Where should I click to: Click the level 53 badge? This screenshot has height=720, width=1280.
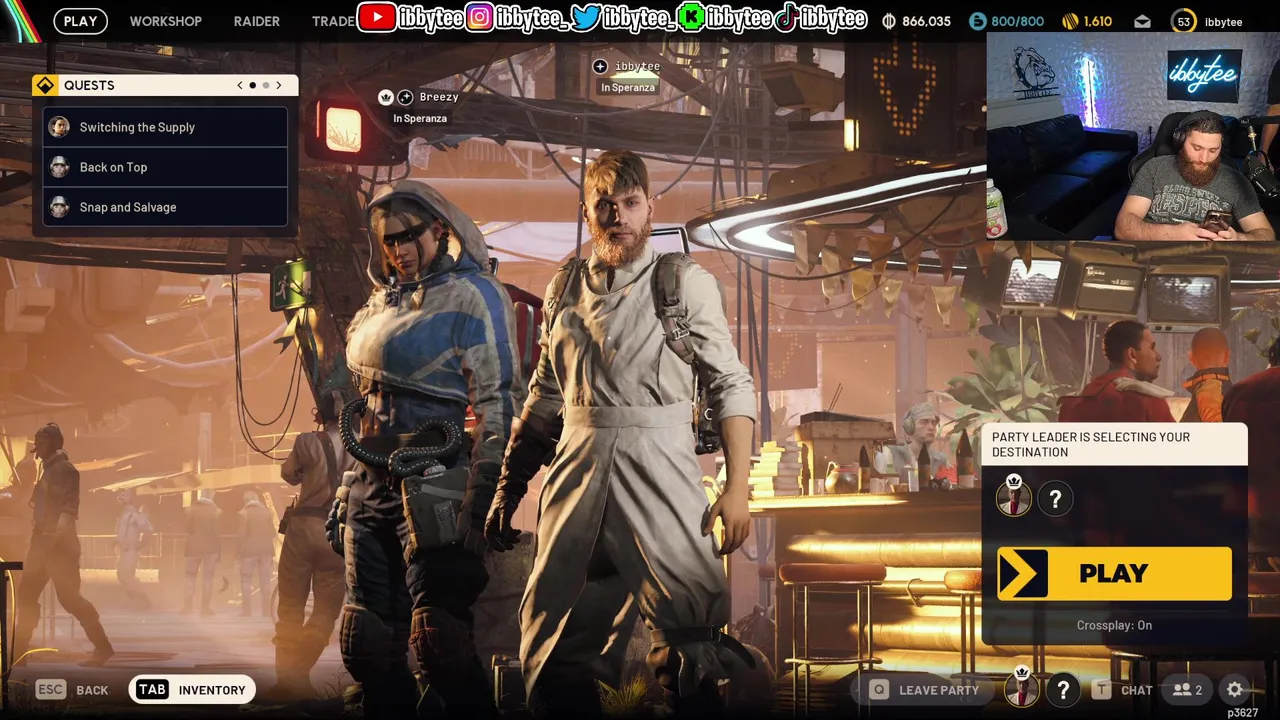(x=1184, y=21)
